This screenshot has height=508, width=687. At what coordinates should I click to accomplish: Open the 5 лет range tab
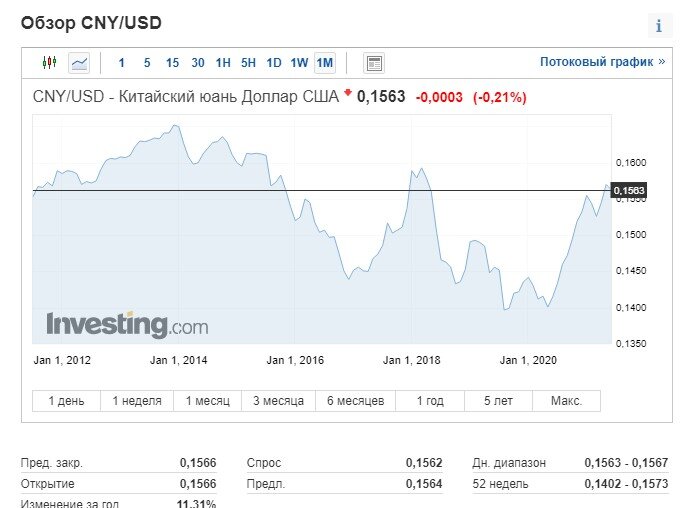[x=498, y=401]
